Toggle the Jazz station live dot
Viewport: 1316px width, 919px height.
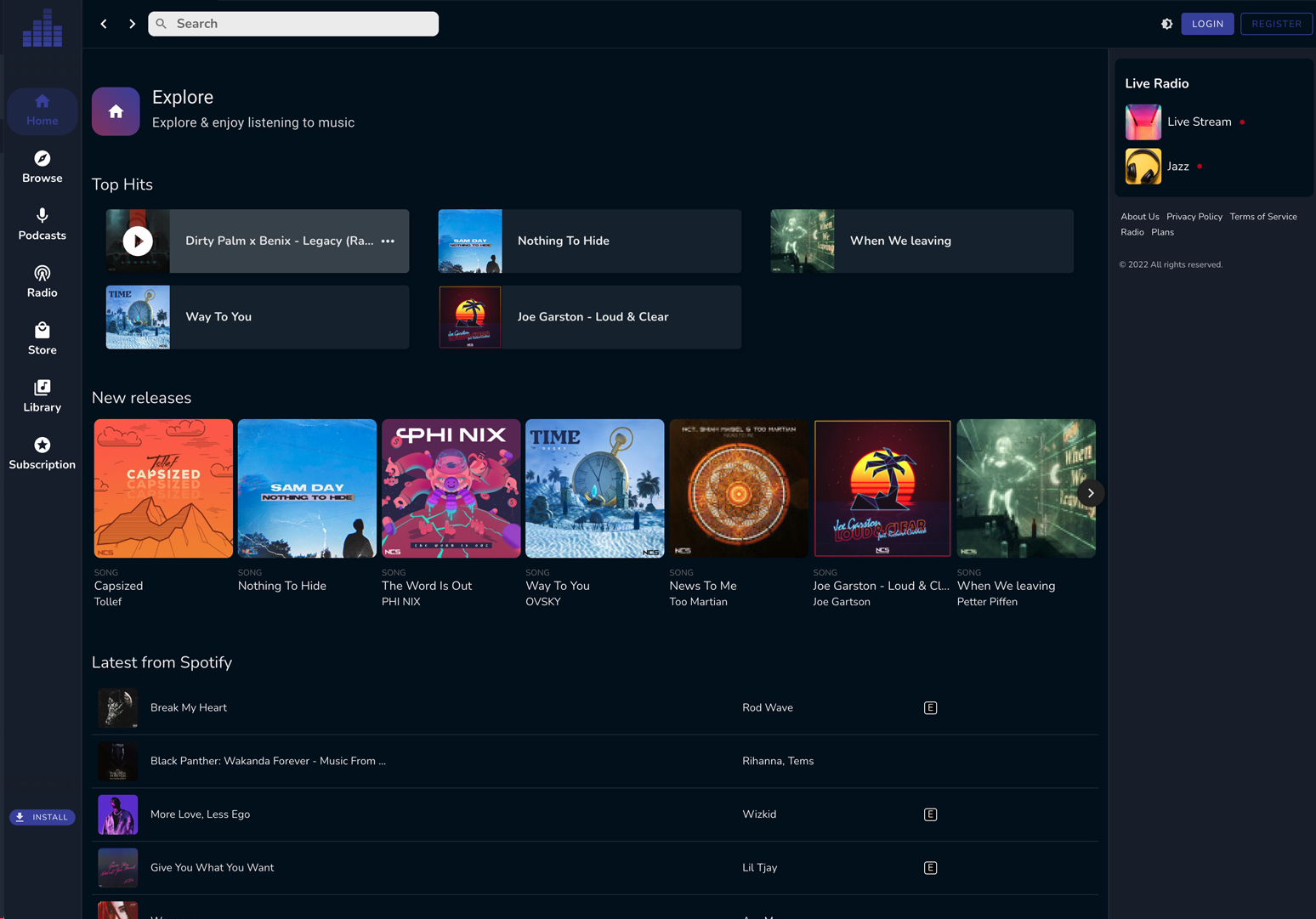1200,167
